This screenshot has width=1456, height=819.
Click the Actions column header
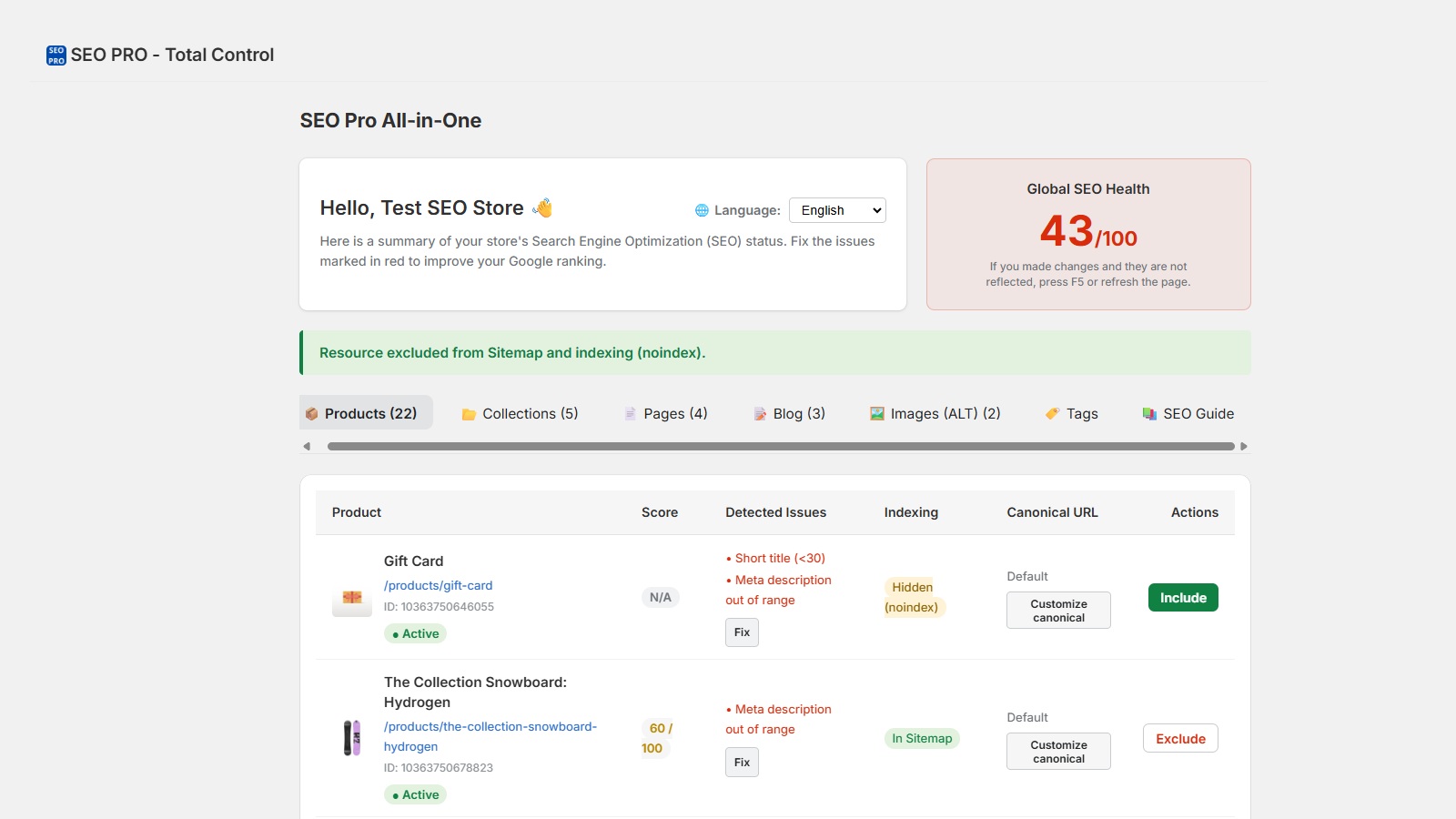coord(1194,512)
